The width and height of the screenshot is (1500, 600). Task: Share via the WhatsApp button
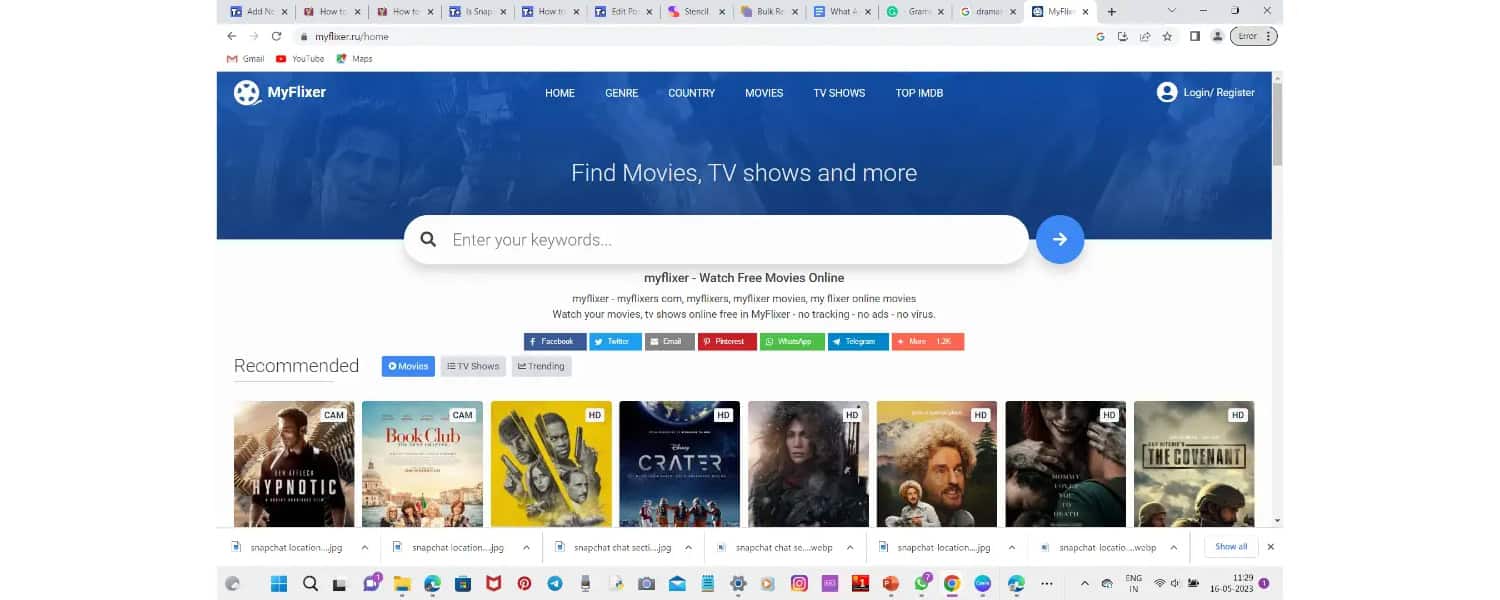792,342
